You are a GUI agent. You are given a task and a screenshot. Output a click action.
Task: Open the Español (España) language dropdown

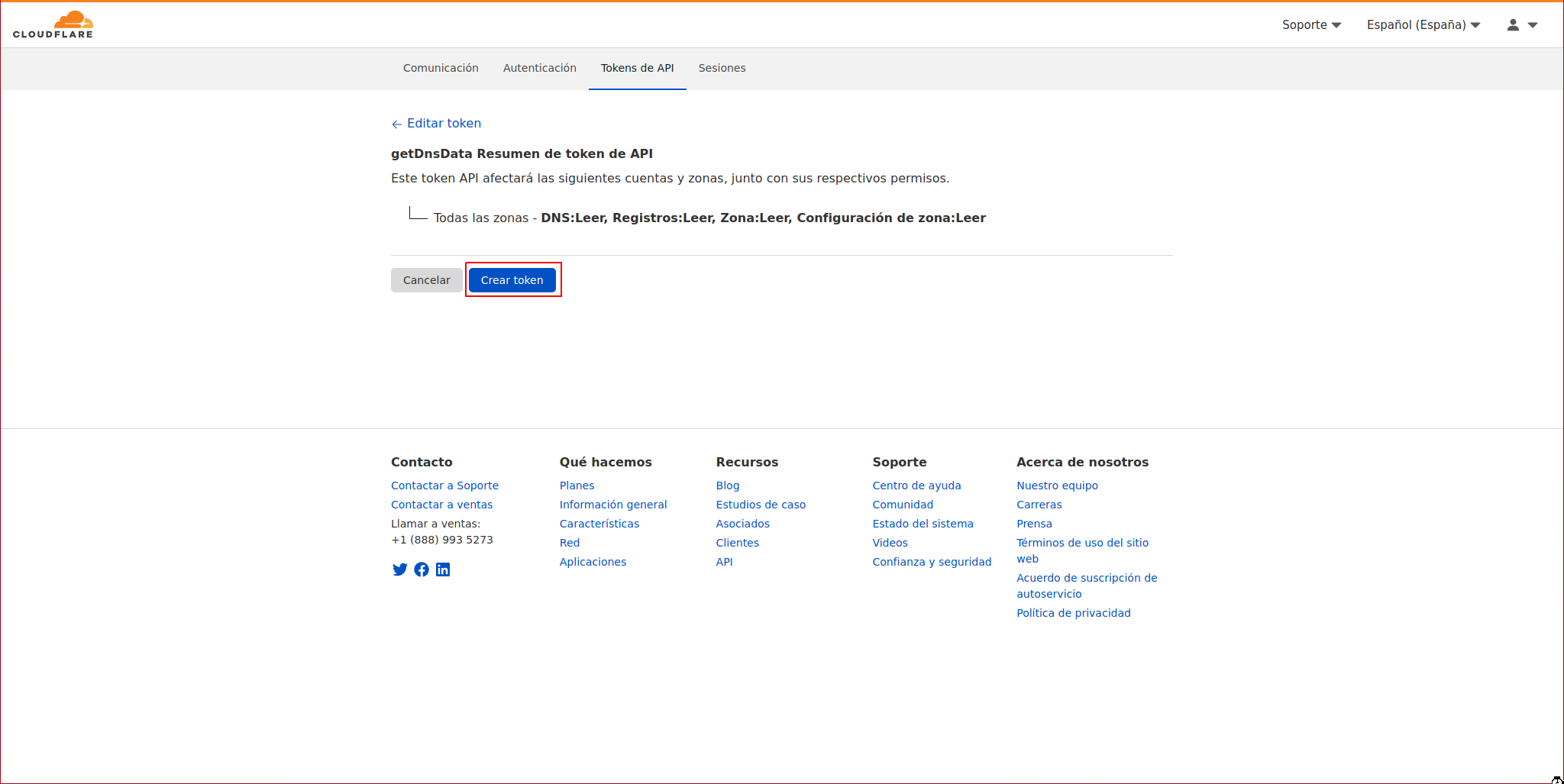[x=1423, y=25]
